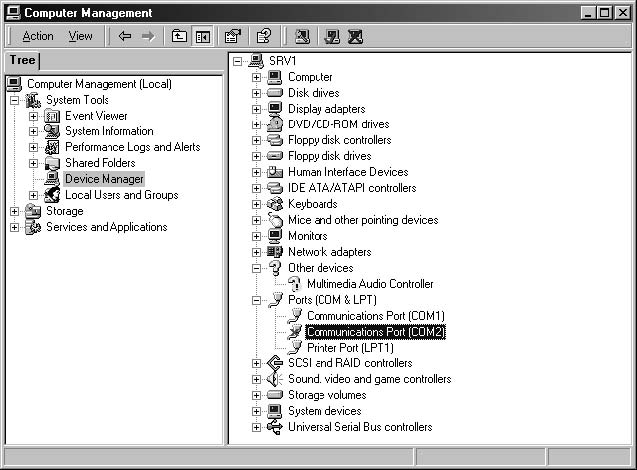The height and width of the screenshot is (470, 637).
Task: Select IDE ATA/ATAPI controllers category
Action: (x=352, y=188)
